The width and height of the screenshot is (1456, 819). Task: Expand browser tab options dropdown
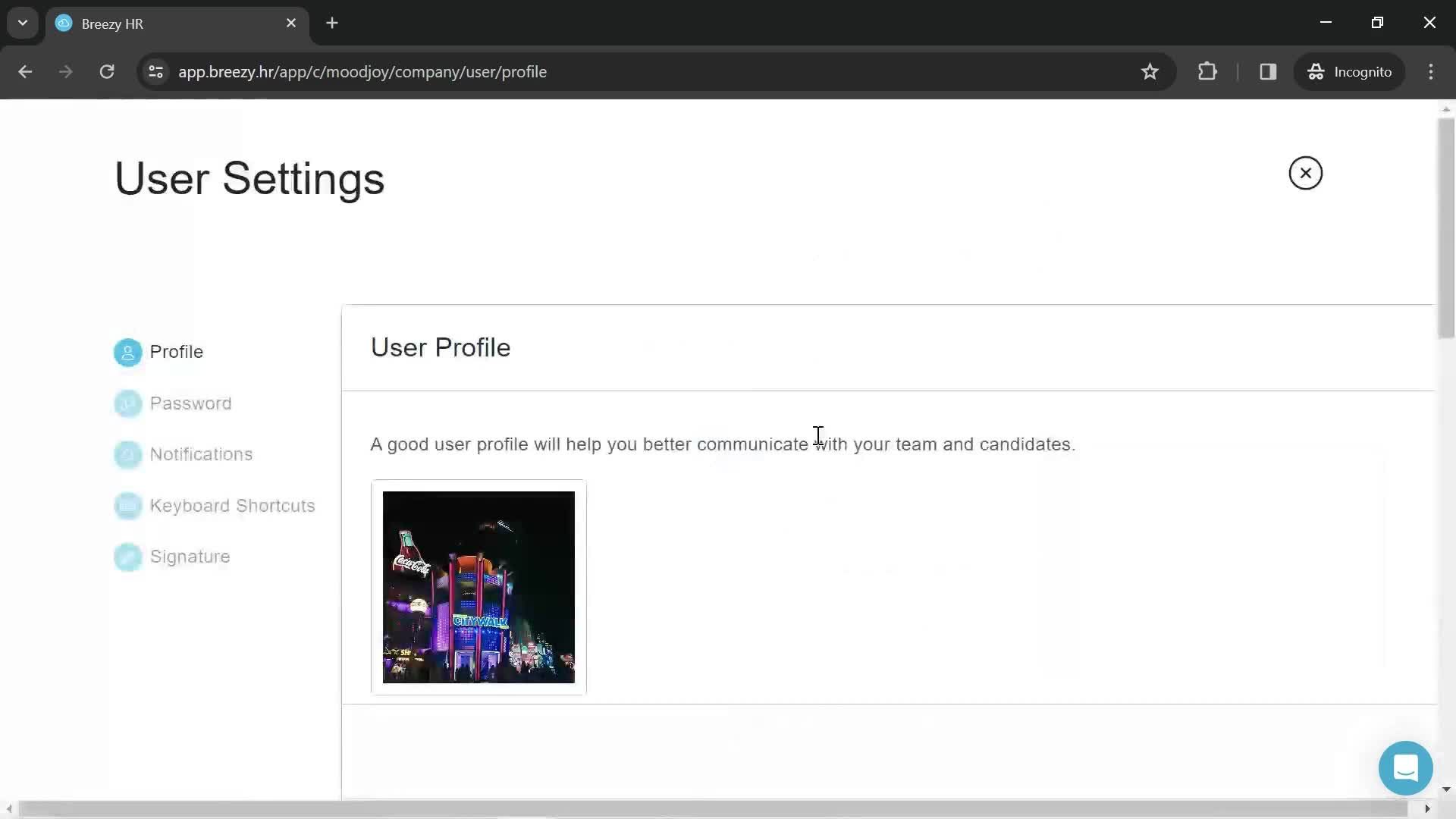[x=22, y=22]
